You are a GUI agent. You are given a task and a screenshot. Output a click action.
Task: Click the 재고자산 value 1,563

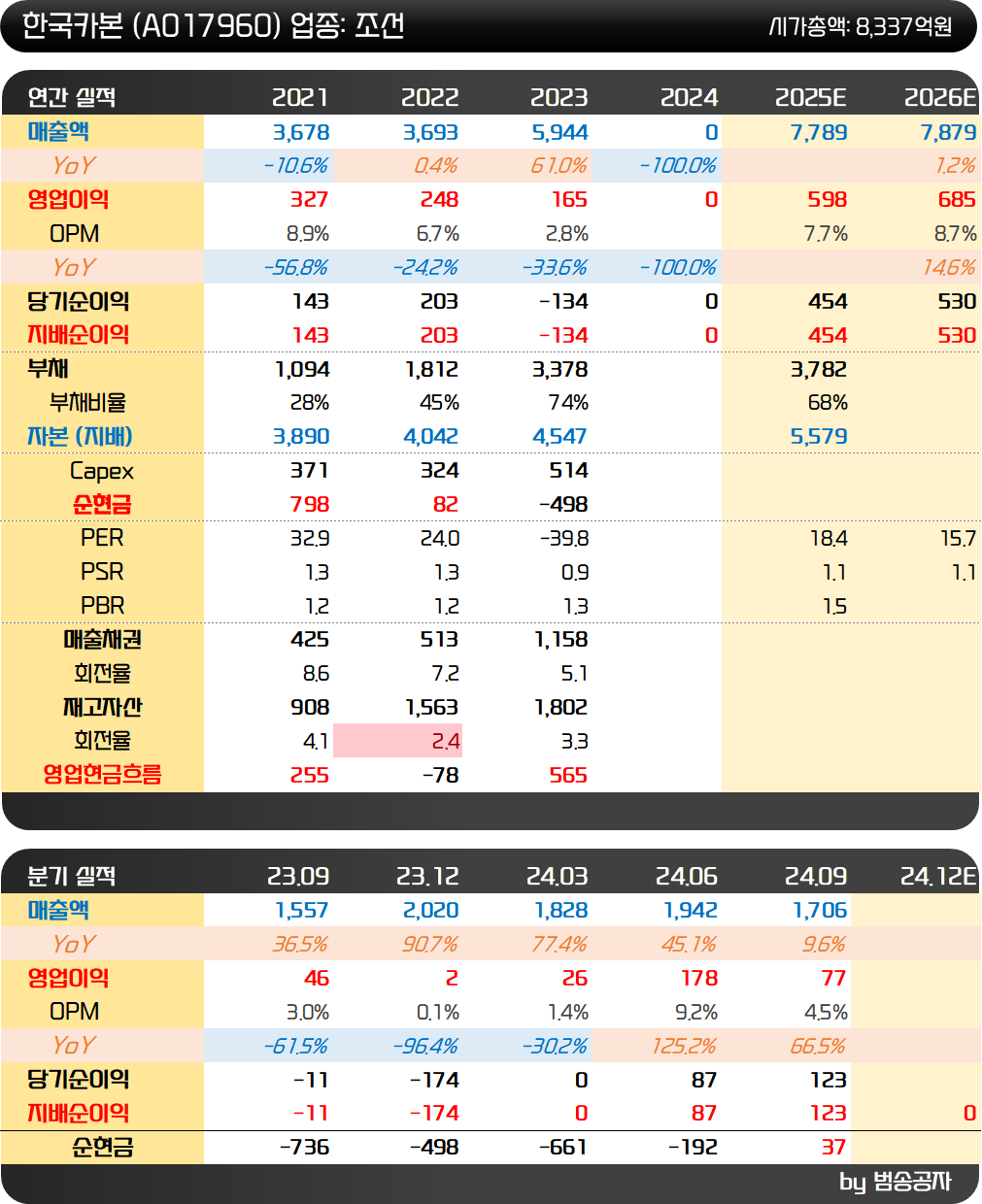(431, 707)
